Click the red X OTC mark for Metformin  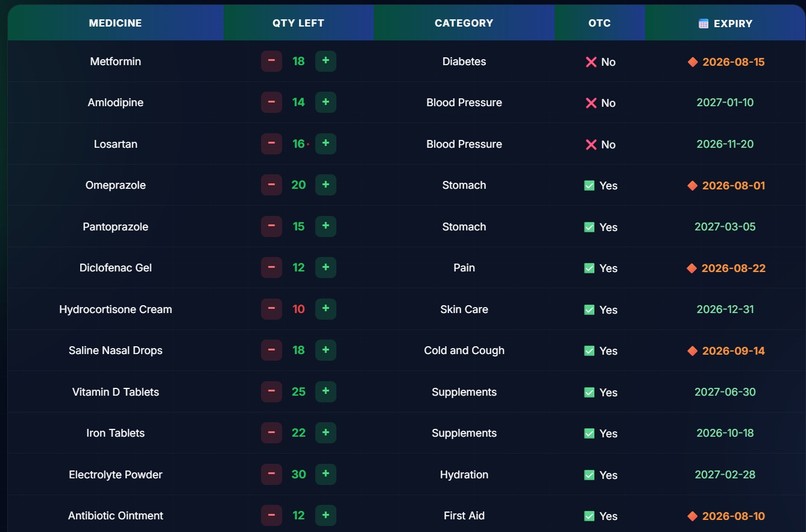pos(591,62)
